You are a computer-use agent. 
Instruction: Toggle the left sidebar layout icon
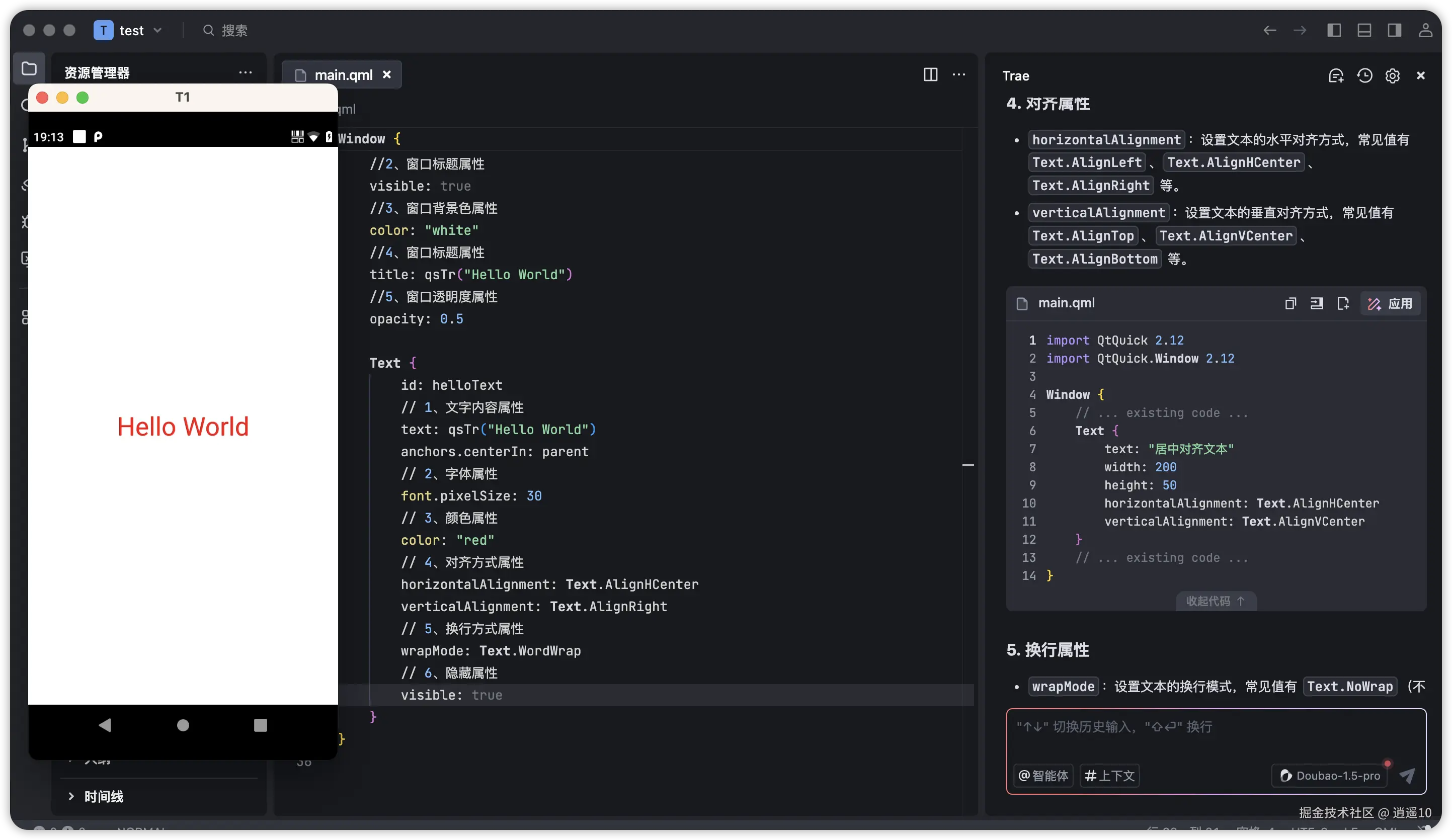(x=1334, y=31)
